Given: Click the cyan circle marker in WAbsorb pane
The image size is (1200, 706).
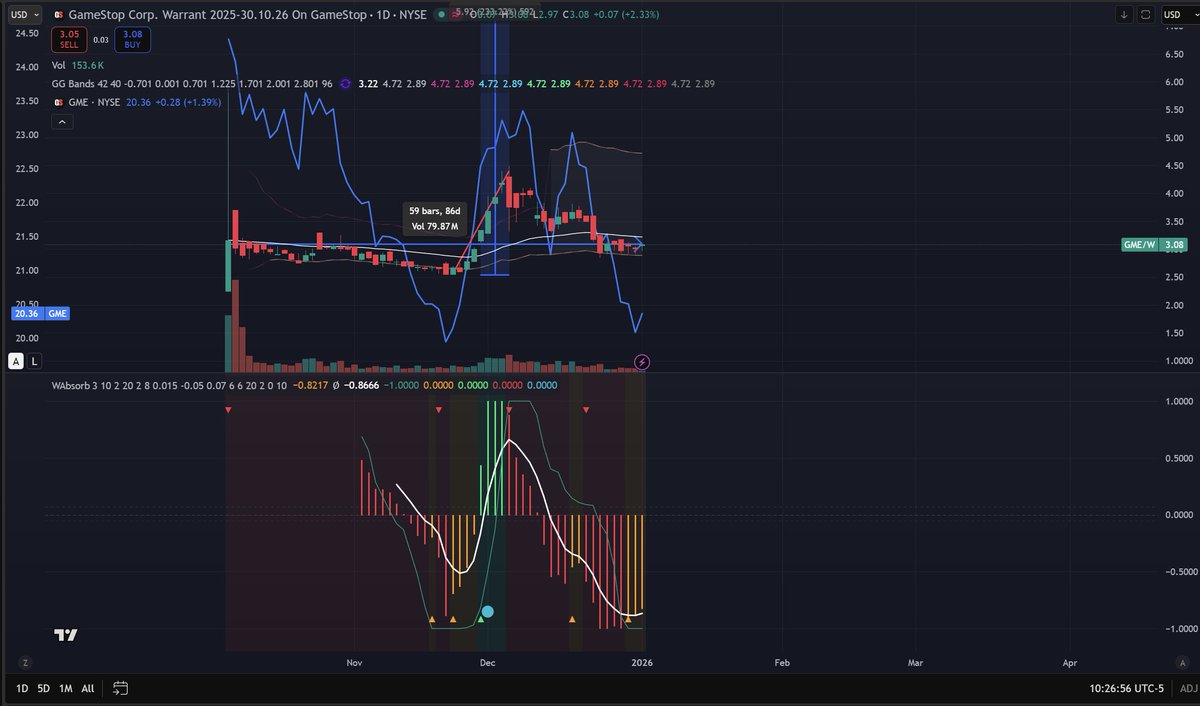Looking at the screenshot, I should 488,611.
